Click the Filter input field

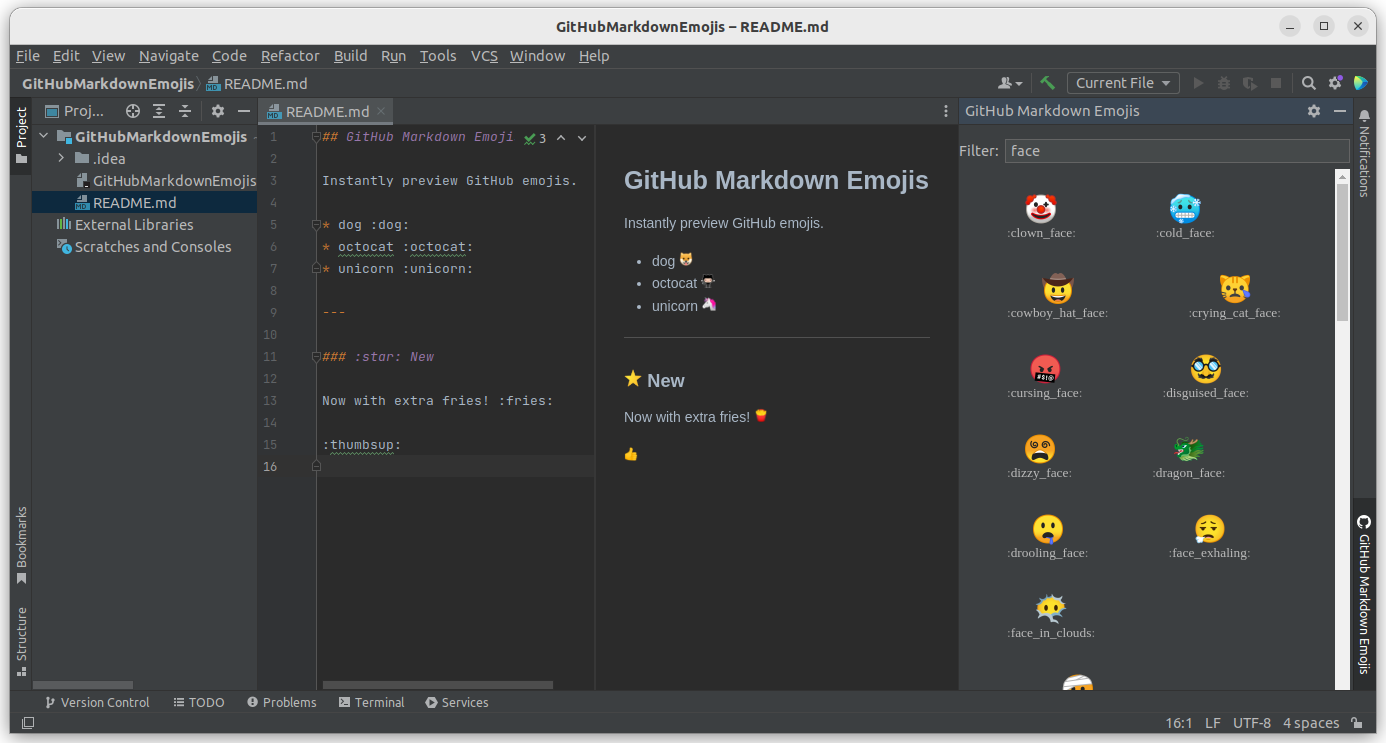[x=1177, y=151]
